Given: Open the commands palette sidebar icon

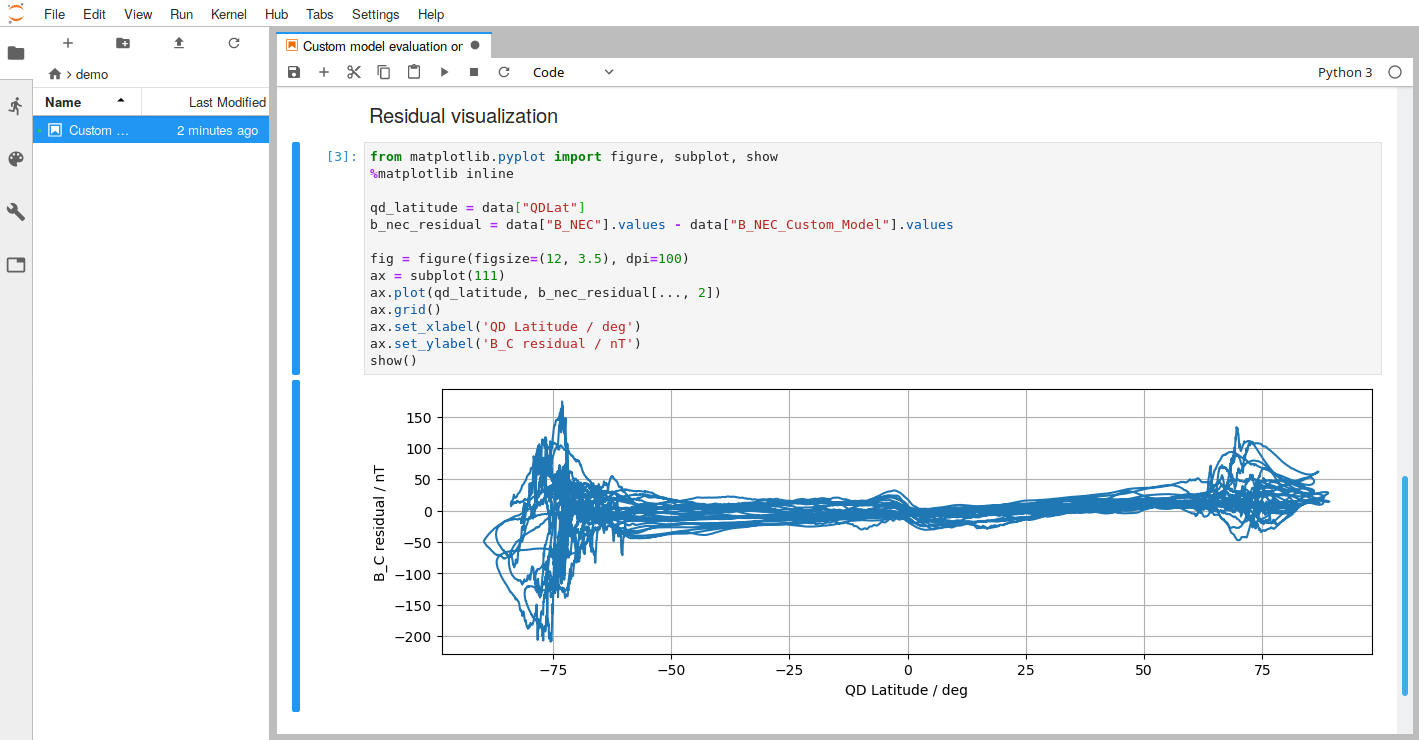Looking at the screenshot, I should [x=16, y=159].
